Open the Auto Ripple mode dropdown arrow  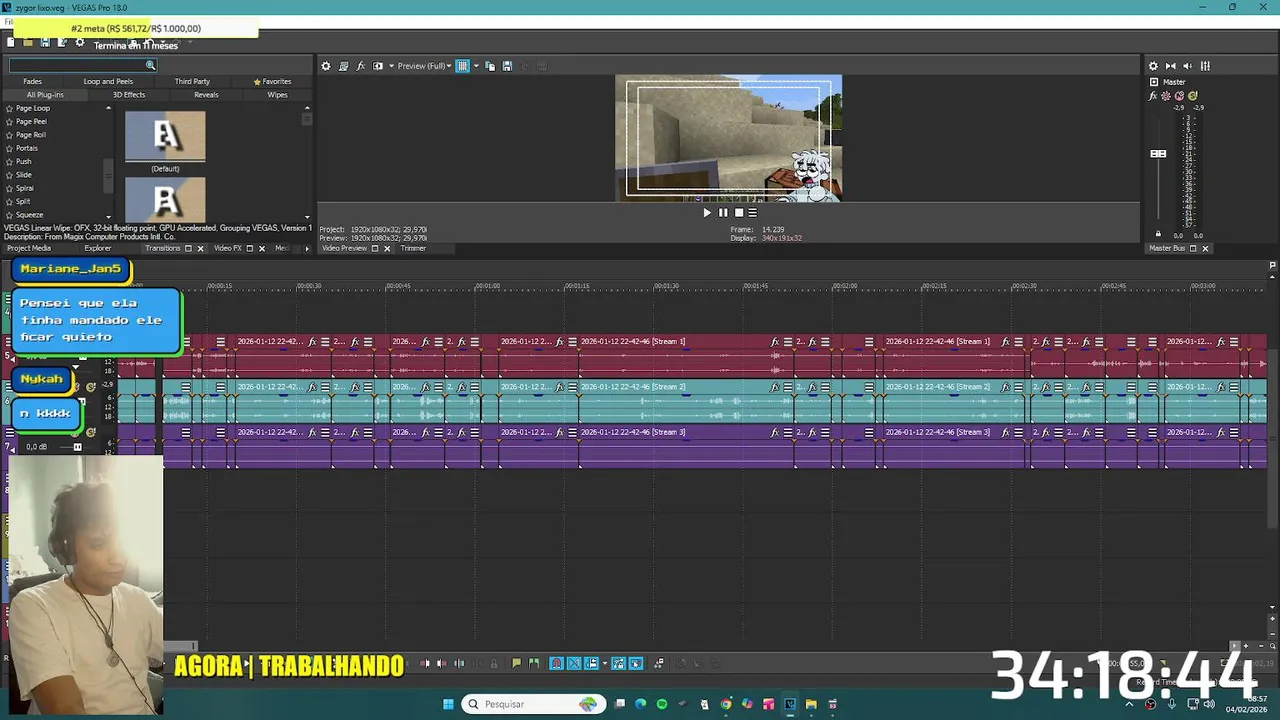605,663
